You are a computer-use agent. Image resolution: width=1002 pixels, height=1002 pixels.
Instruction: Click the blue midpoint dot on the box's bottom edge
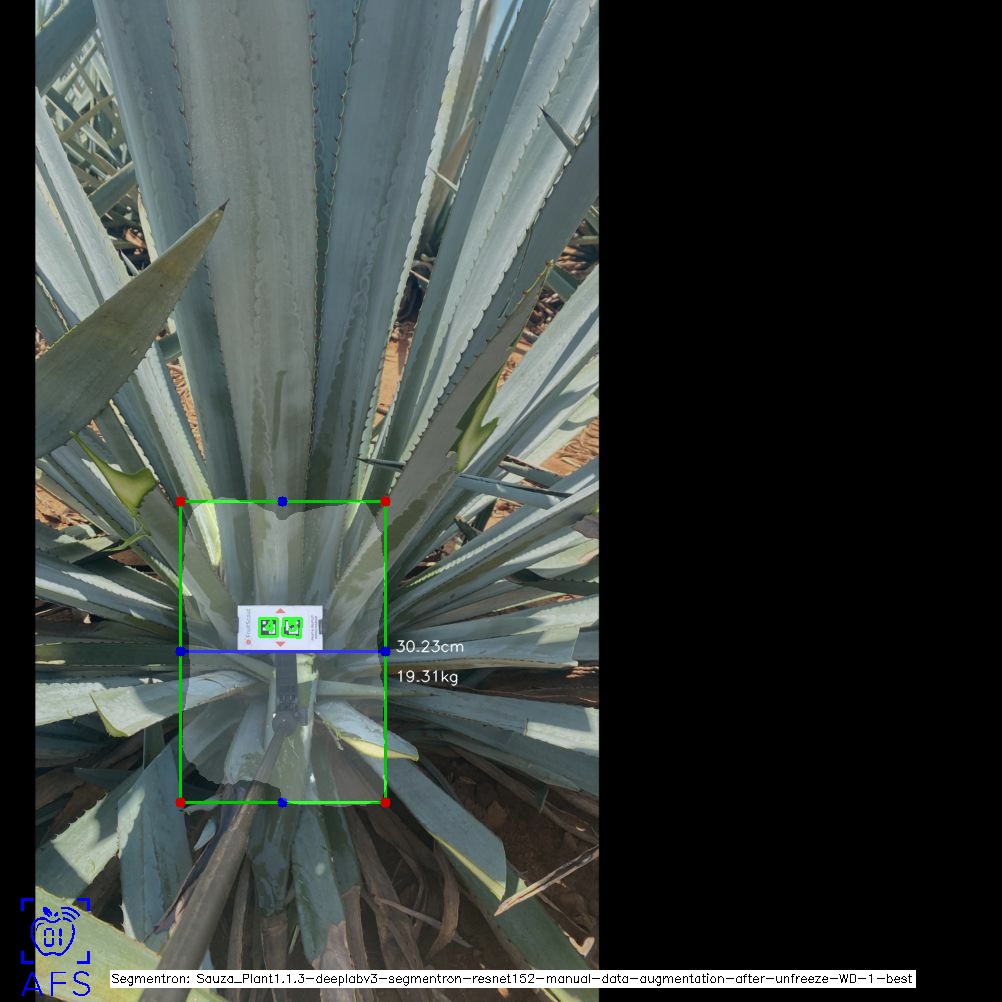(282, 803)
